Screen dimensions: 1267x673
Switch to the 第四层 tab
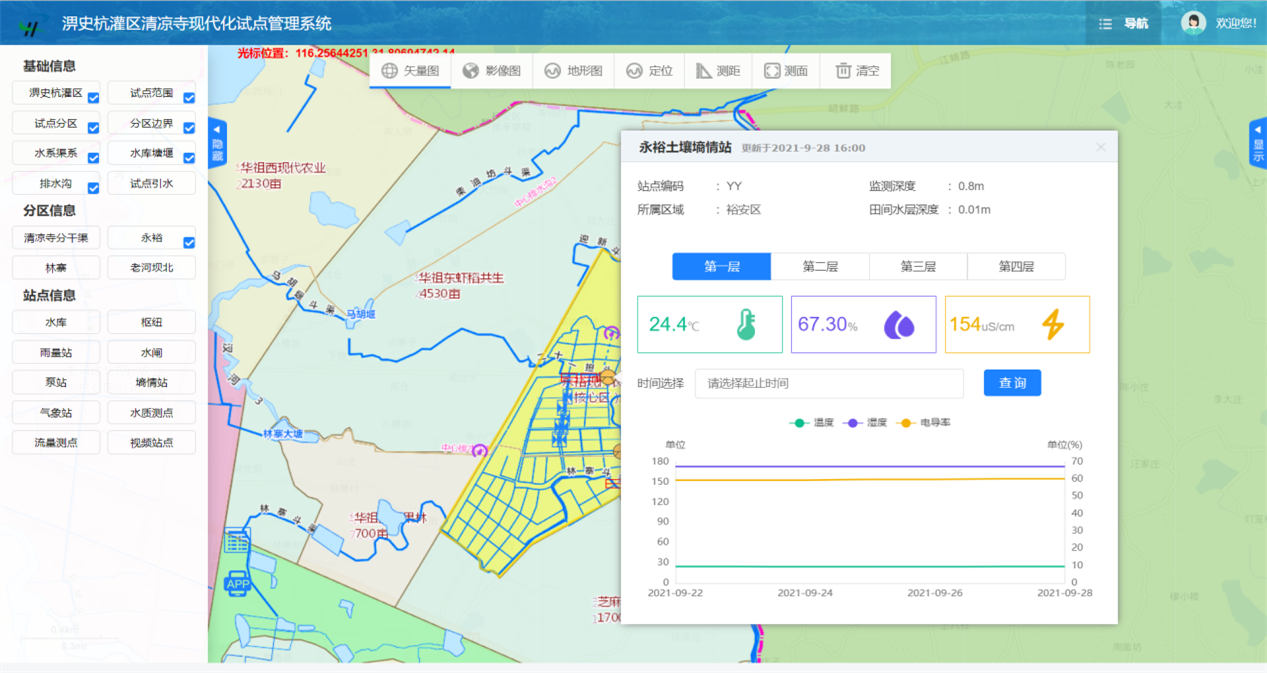(1015, 267)
